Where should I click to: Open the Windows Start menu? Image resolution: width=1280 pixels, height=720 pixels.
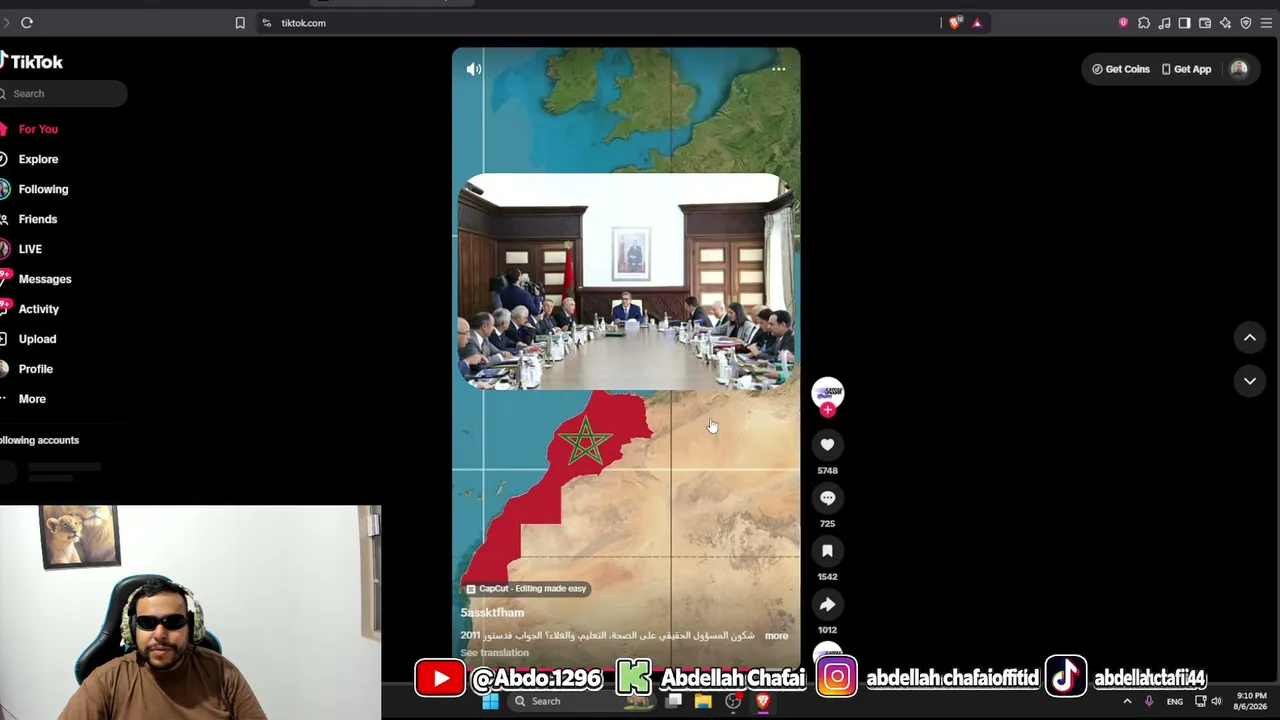pyautogui.click(x=490, y=701)
